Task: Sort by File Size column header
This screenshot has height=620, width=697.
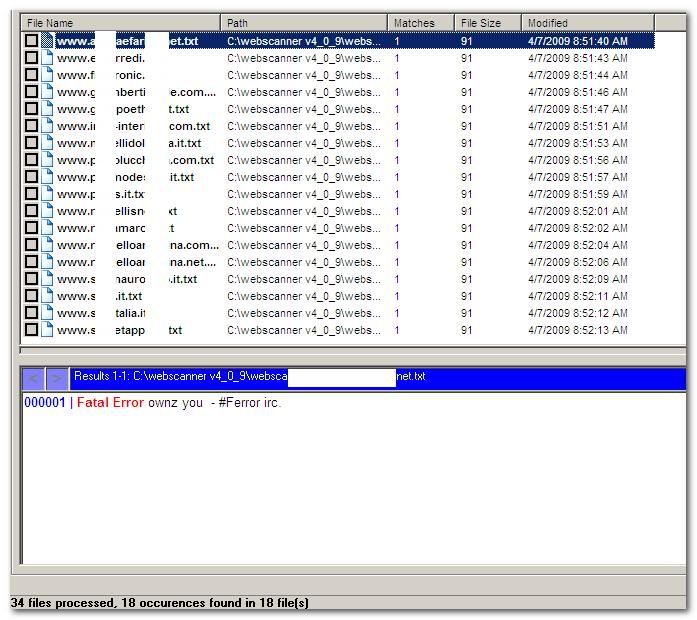Action: tap(487, 22)
